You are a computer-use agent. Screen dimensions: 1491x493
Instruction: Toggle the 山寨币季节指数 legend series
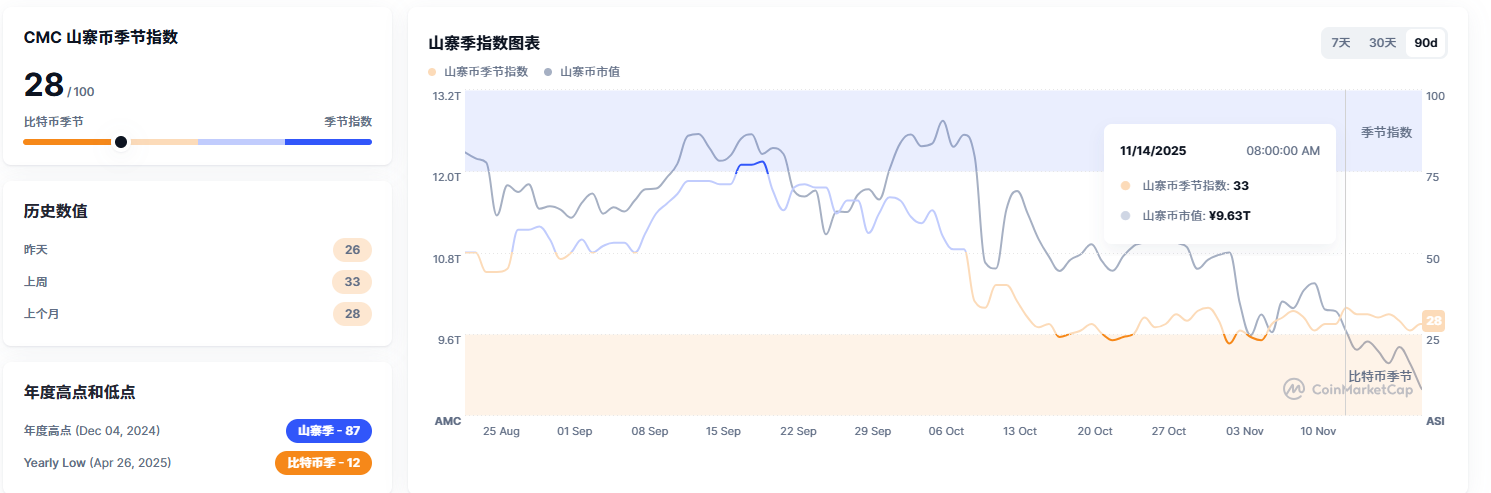point(478,72)
